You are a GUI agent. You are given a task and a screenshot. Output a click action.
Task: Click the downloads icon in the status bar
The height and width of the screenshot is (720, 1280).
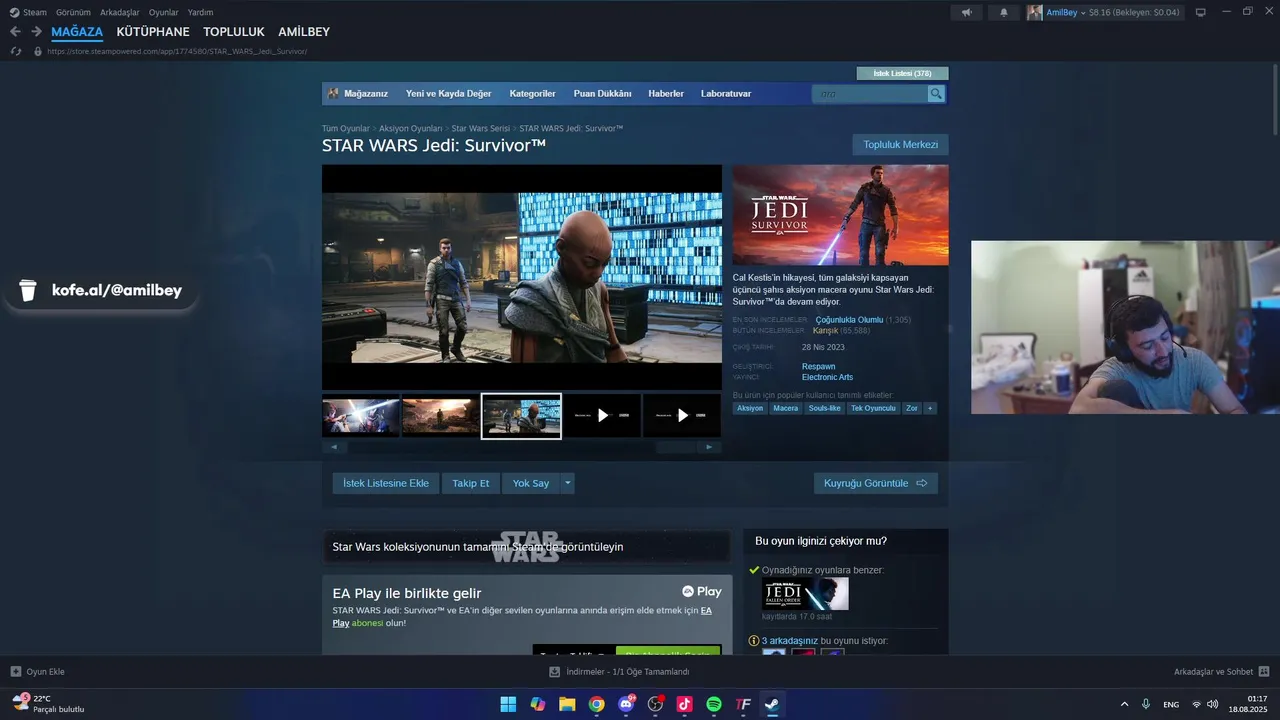coord(557,672)
